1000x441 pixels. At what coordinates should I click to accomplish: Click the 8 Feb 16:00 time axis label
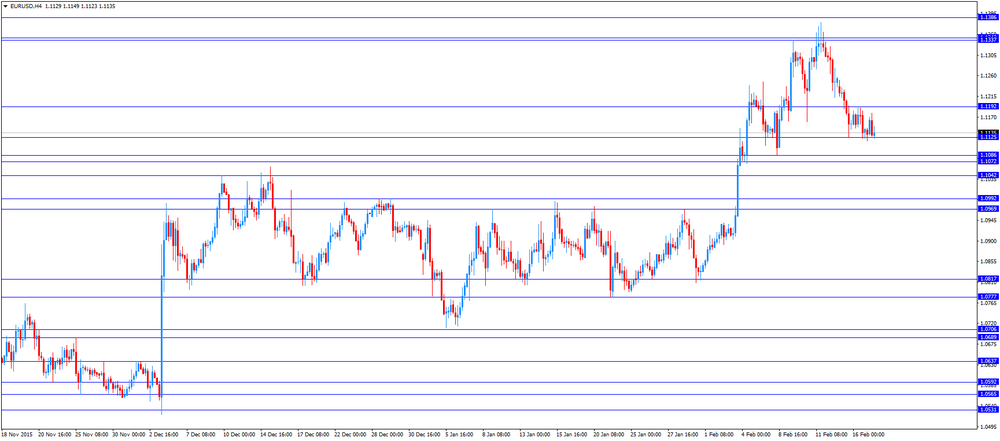pos(792,435)
